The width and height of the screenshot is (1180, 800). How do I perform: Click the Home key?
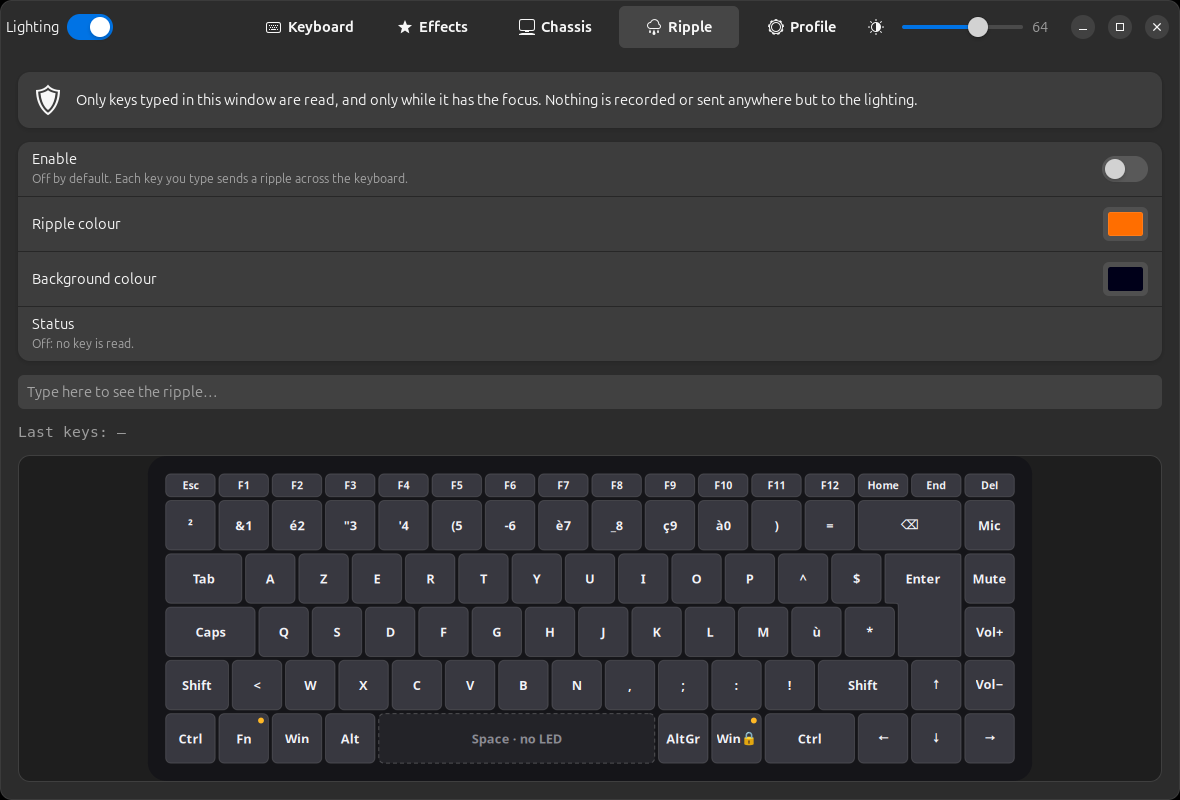click(883, 485)
